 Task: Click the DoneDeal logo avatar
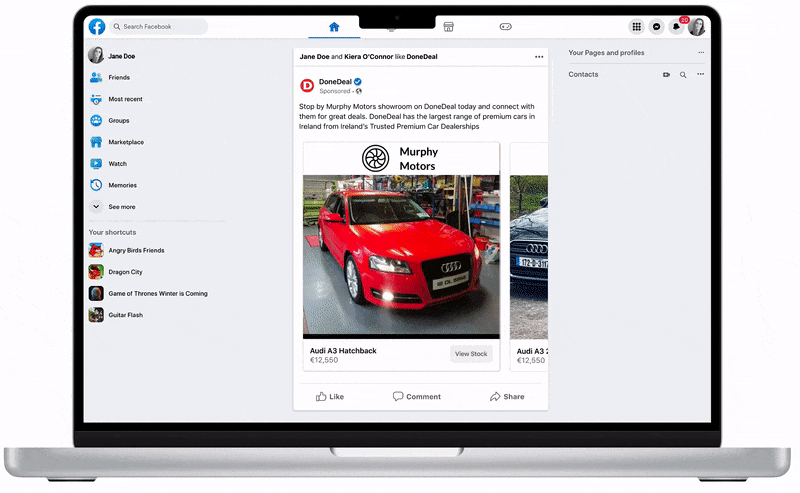(307, 86)
